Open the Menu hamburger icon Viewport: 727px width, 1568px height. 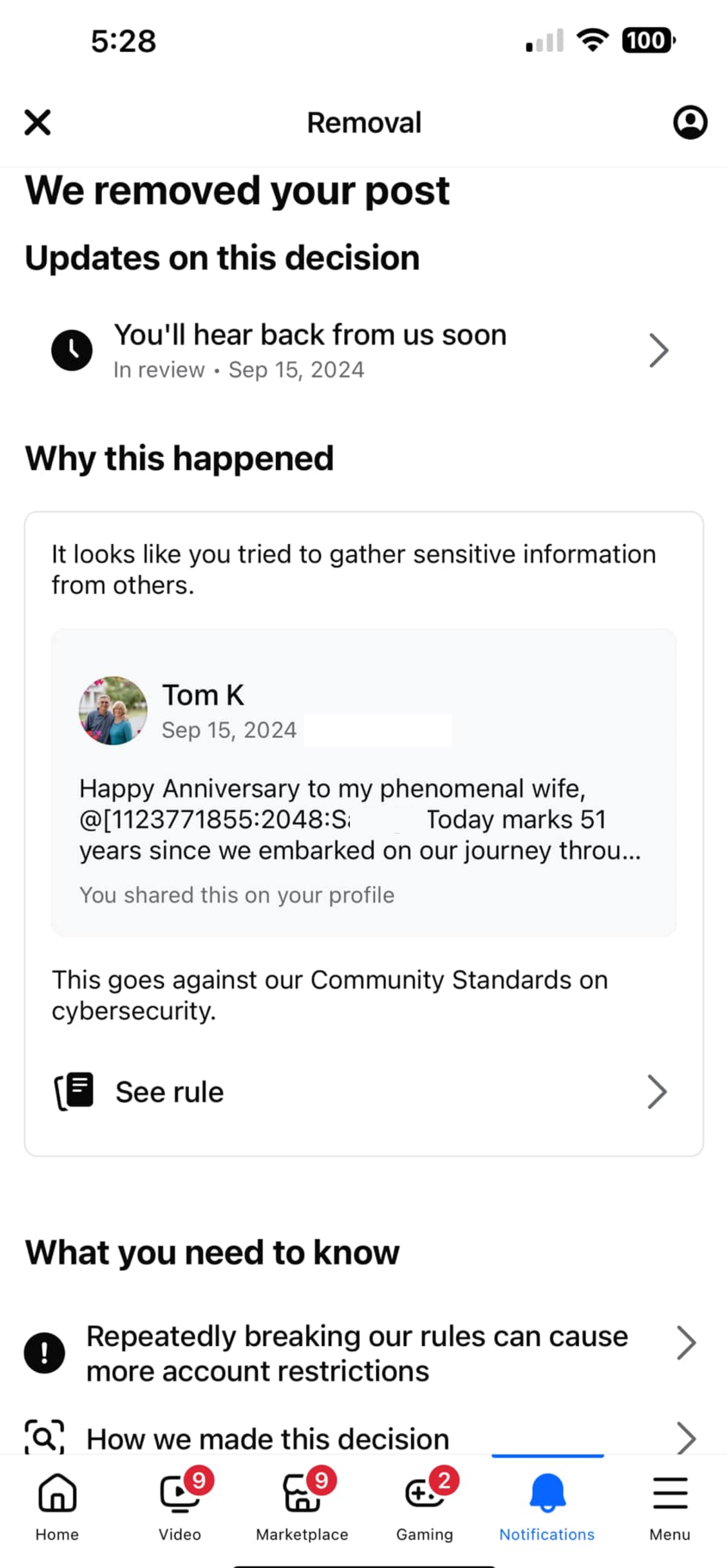[x=670, y=1492]
